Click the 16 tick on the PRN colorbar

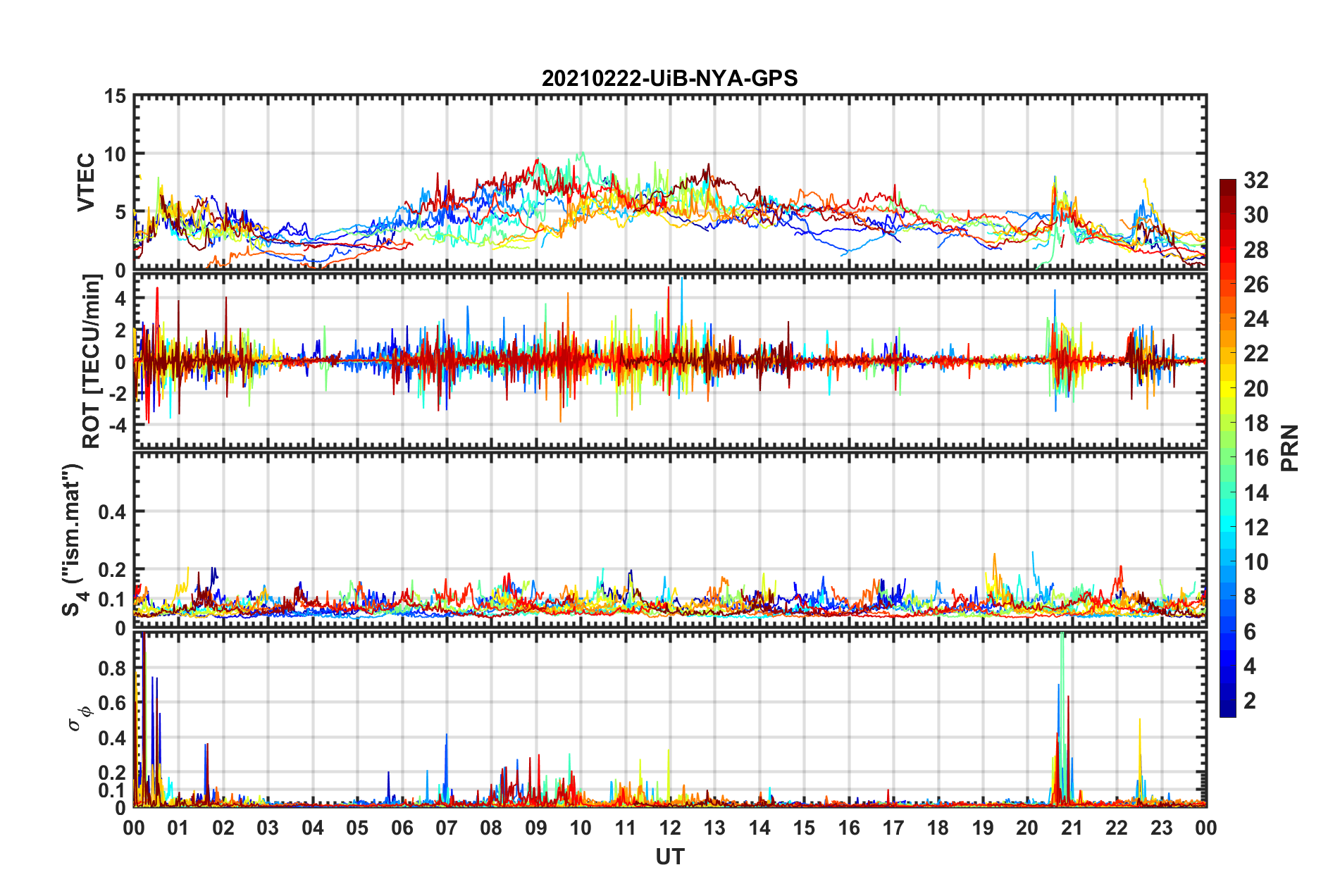coord(1256,458)
